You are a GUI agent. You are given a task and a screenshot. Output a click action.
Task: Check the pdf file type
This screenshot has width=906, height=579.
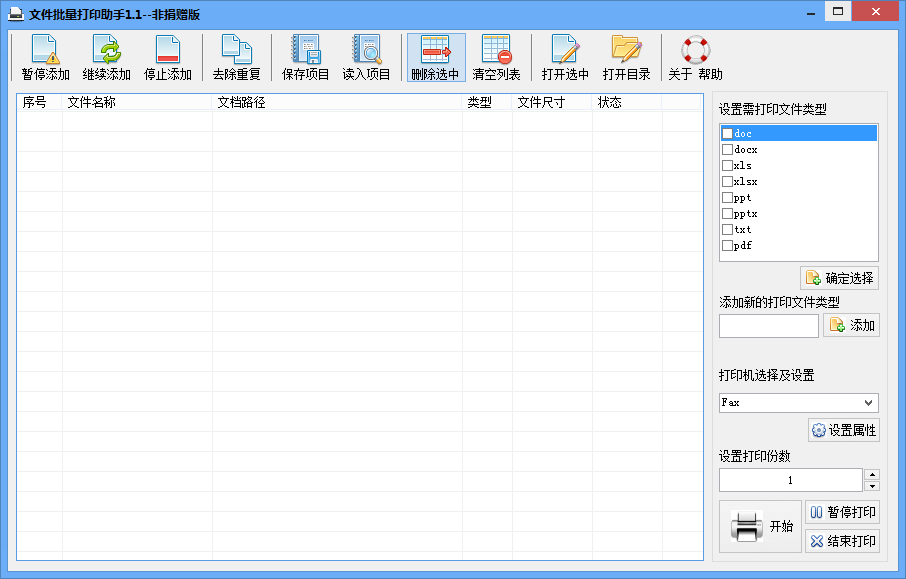(727, 246)
